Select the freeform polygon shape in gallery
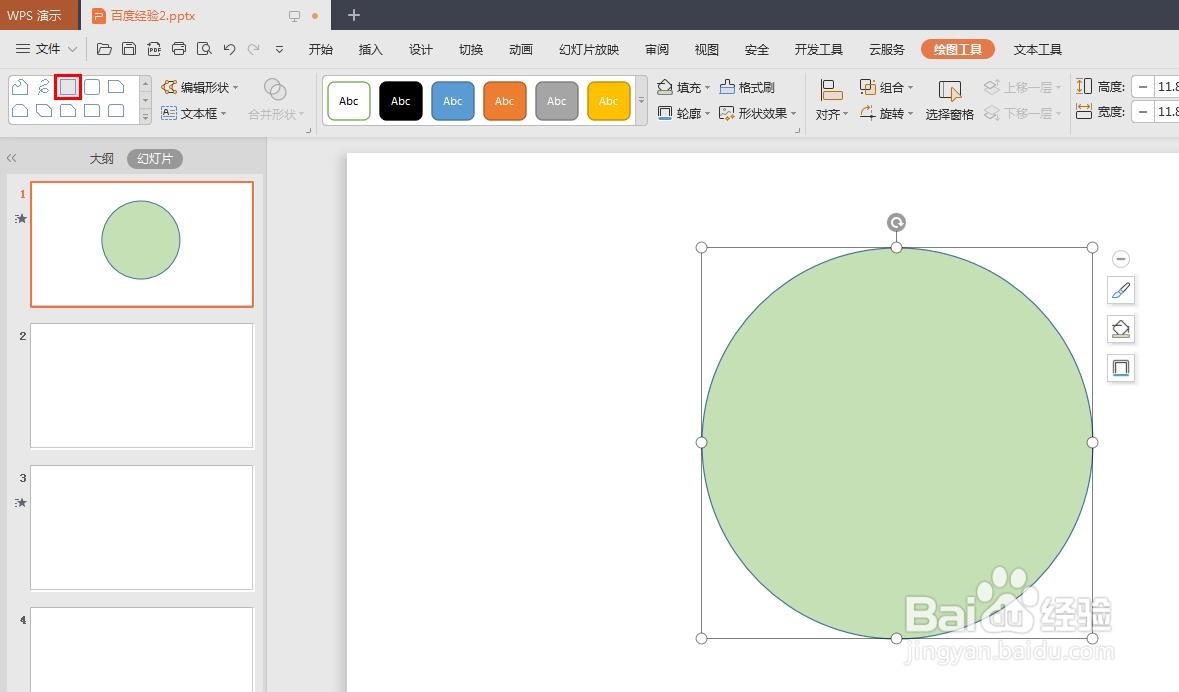This screenshot has width=1179, height=692. click(x=20, y=87)
